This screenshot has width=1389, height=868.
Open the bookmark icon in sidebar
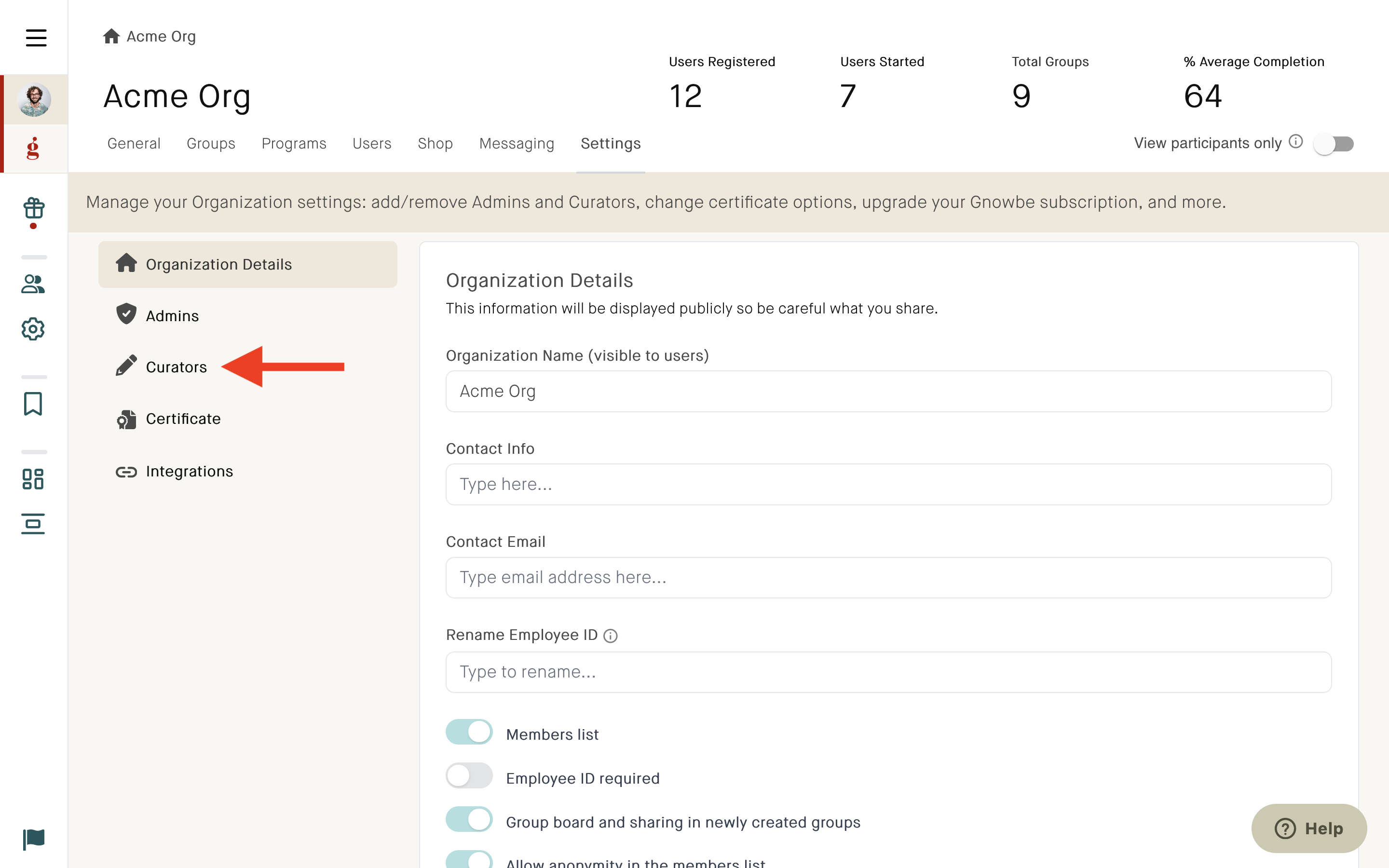[33, 404]
